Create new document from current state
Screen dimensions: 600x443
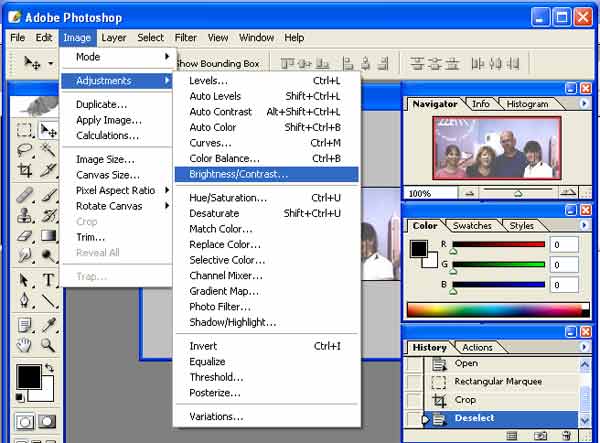(x=512, y=436)
